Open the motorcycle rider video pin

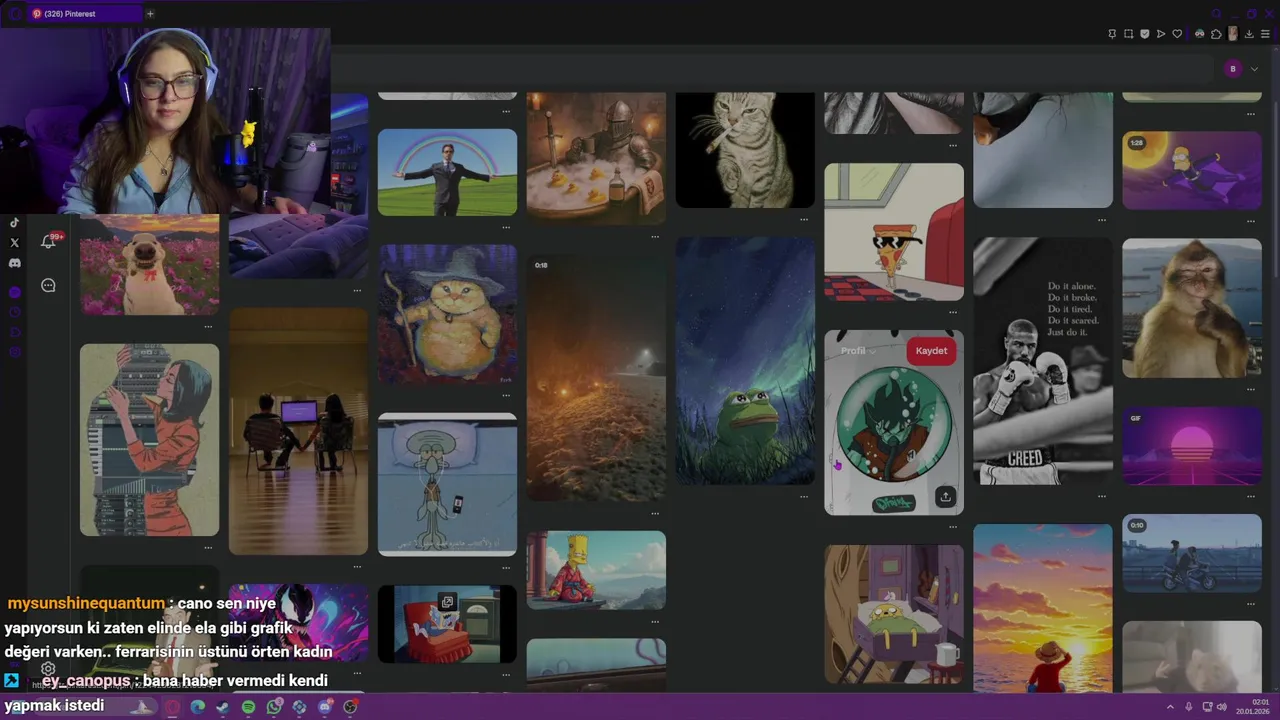(x=1192, y=553)
